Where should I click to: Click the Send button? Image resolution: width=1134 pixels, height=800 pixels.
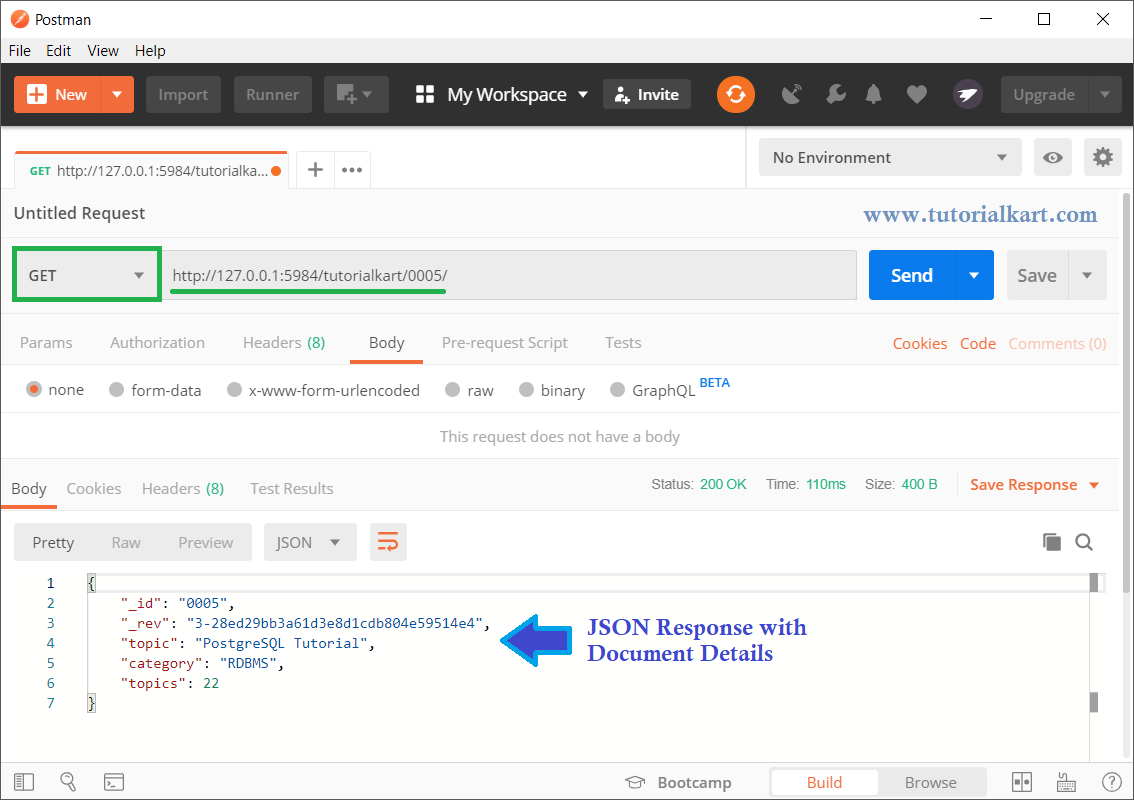[x=911, y=274]
